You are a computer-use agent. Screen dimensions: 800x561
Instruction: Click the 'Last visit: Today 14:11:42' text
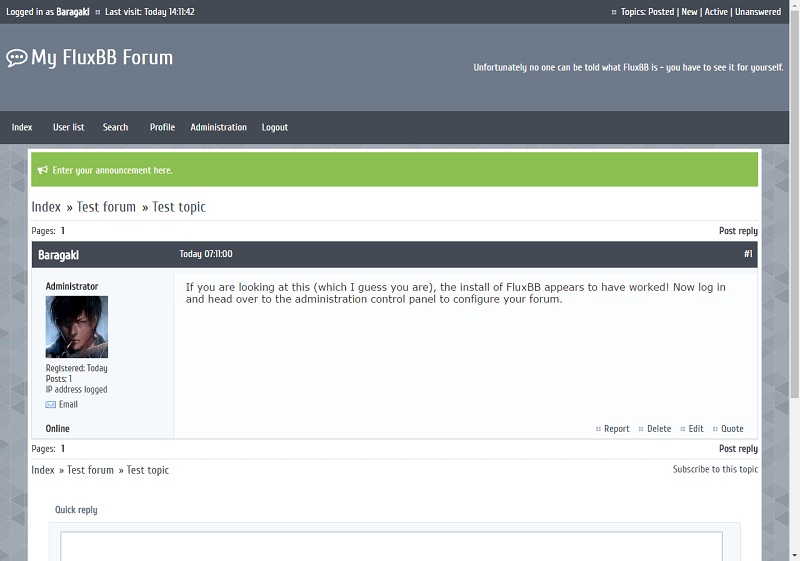149,11
